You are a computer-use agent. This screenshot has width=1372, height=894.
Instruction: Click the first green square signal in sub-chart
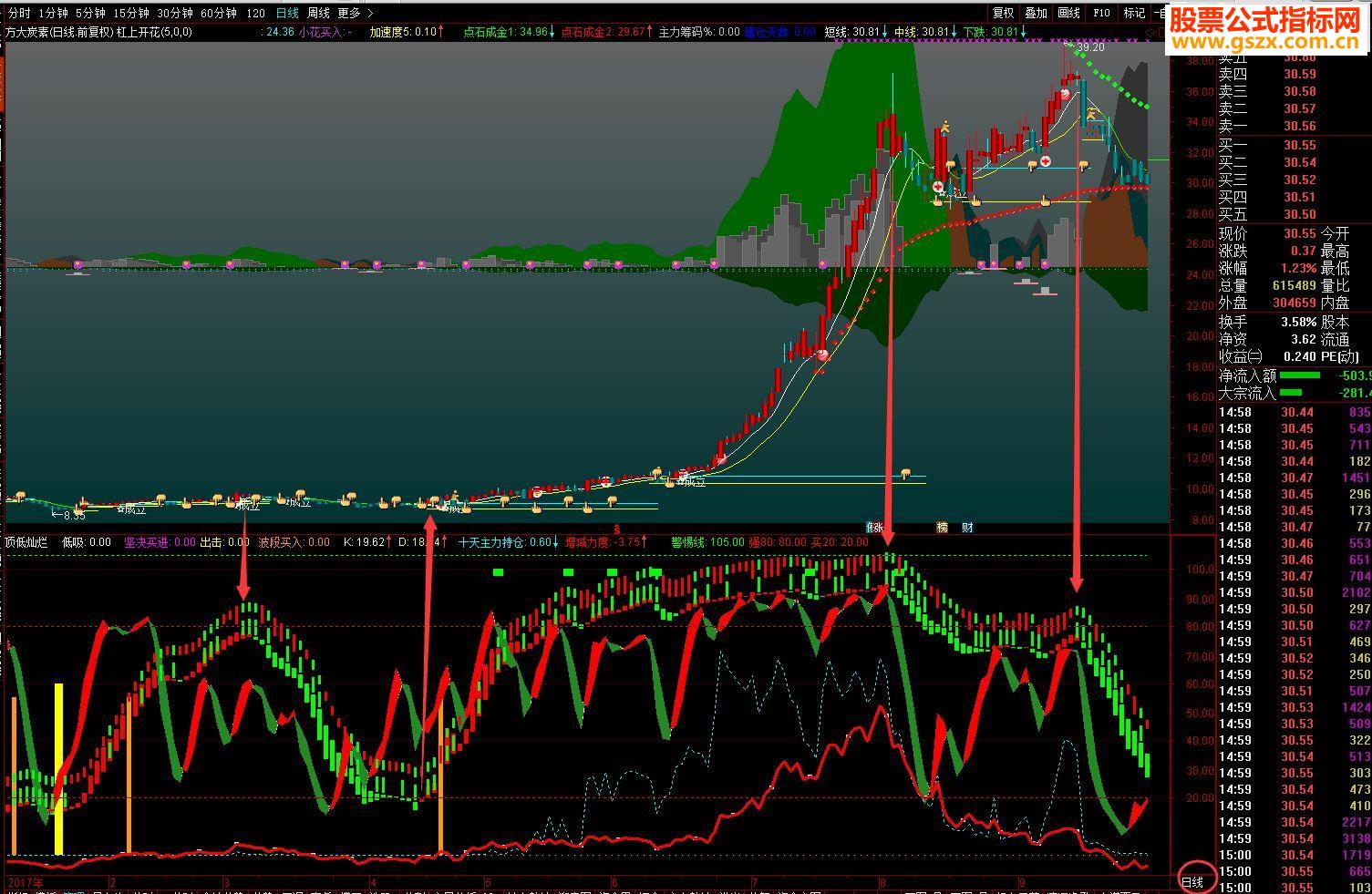tap(498, 572)
